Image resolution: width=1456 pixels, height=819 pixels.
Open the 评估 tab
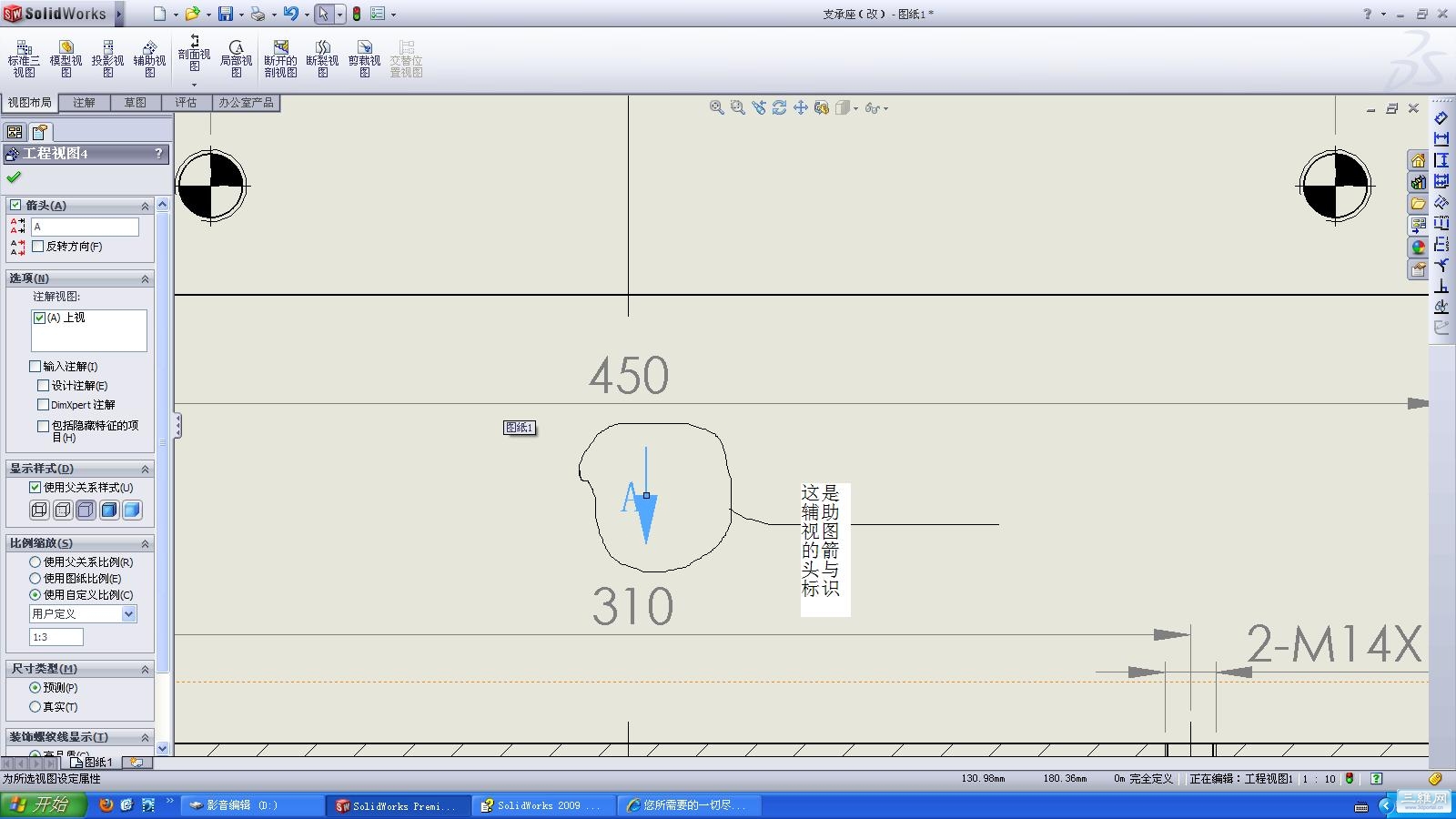[186, 103]
